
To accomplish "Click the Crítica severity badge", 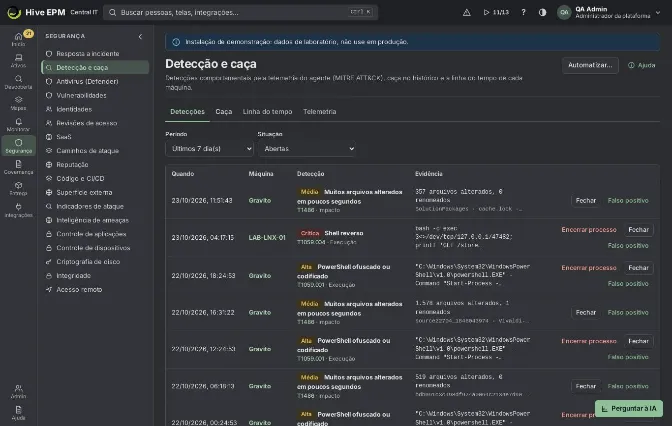I will 309,233.
